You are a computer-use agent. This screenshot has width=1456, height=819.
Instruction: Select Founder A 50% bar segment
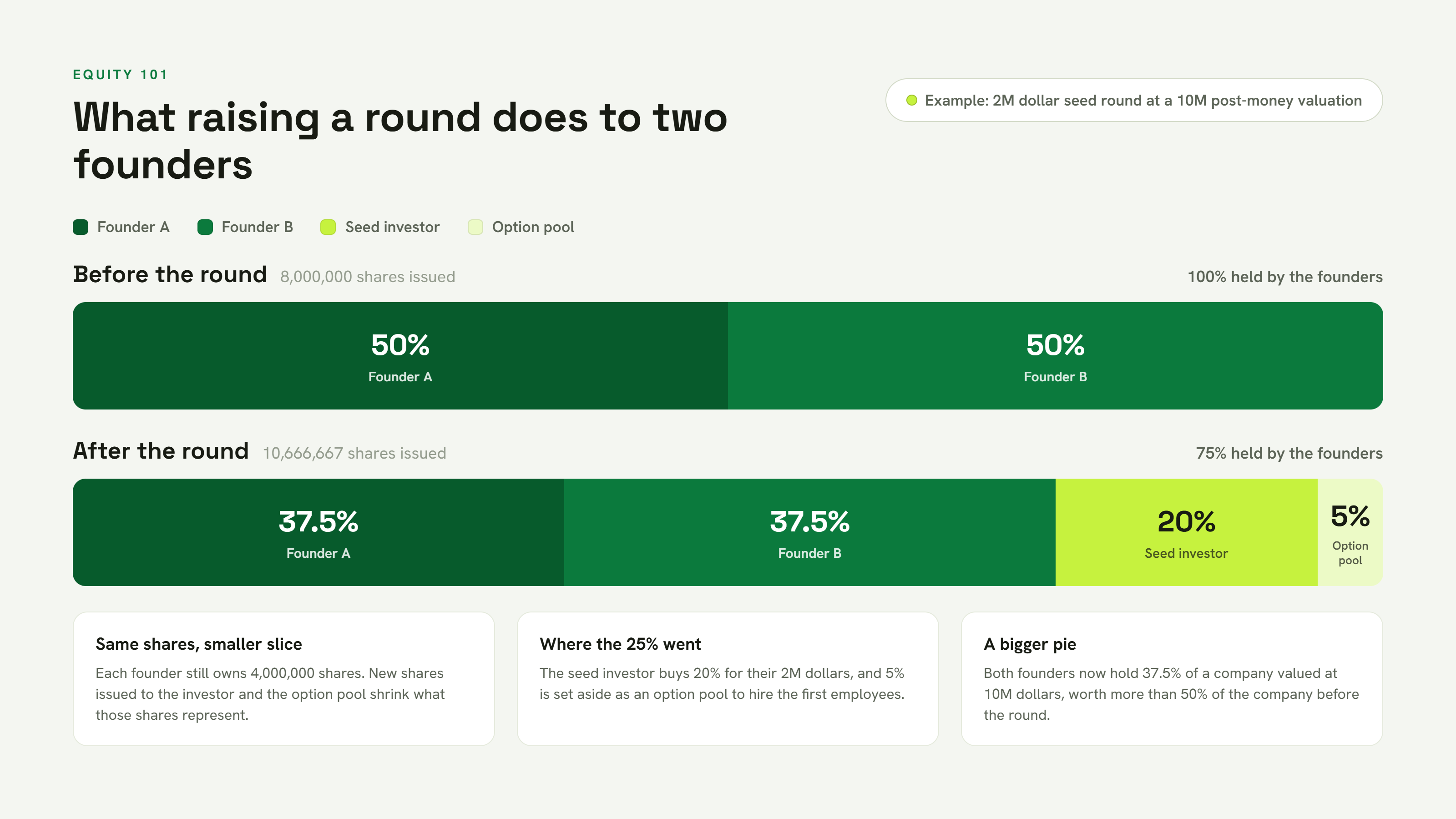point(400,355)
